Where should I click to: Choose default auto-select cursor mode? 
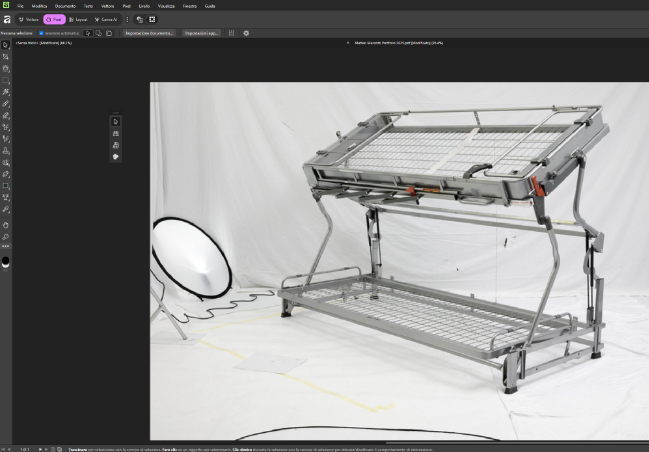tap(88, 33)
